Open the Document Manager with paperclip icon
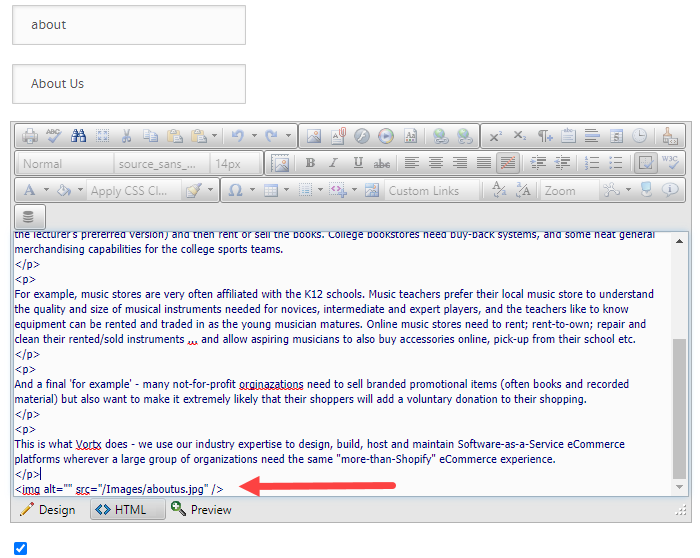 [x=338, y=136]
